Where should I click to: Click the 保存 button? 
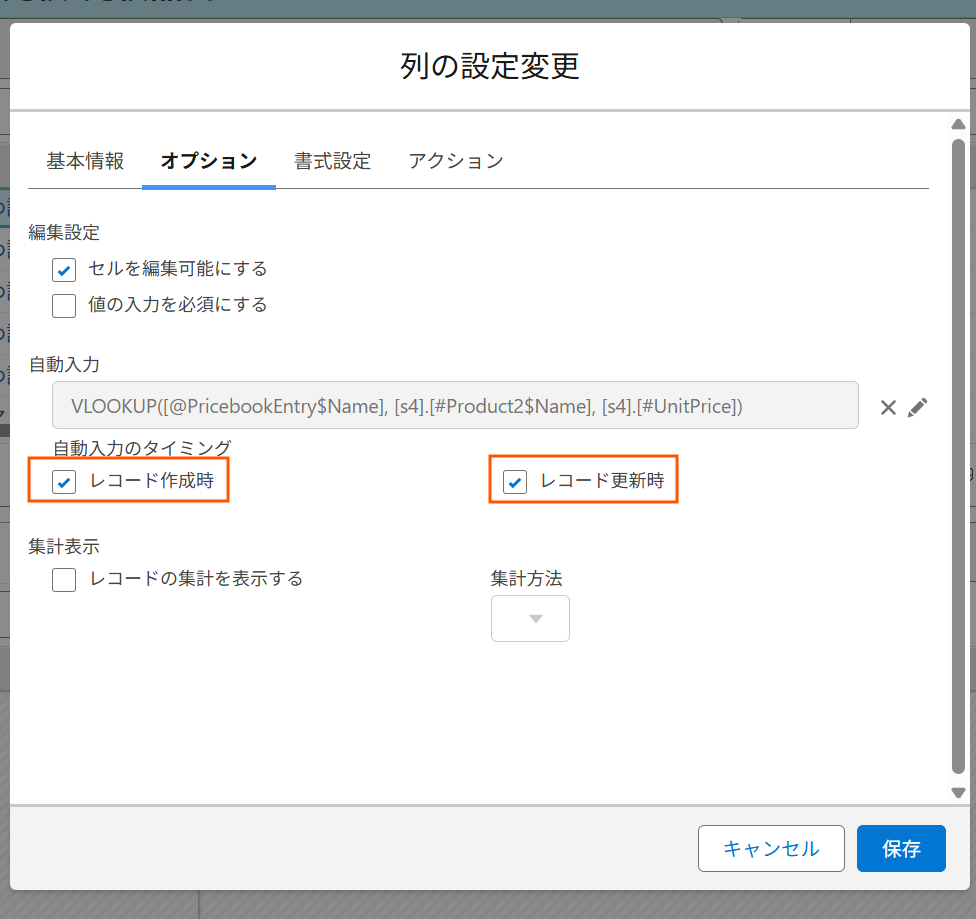[x=901, y=849]
